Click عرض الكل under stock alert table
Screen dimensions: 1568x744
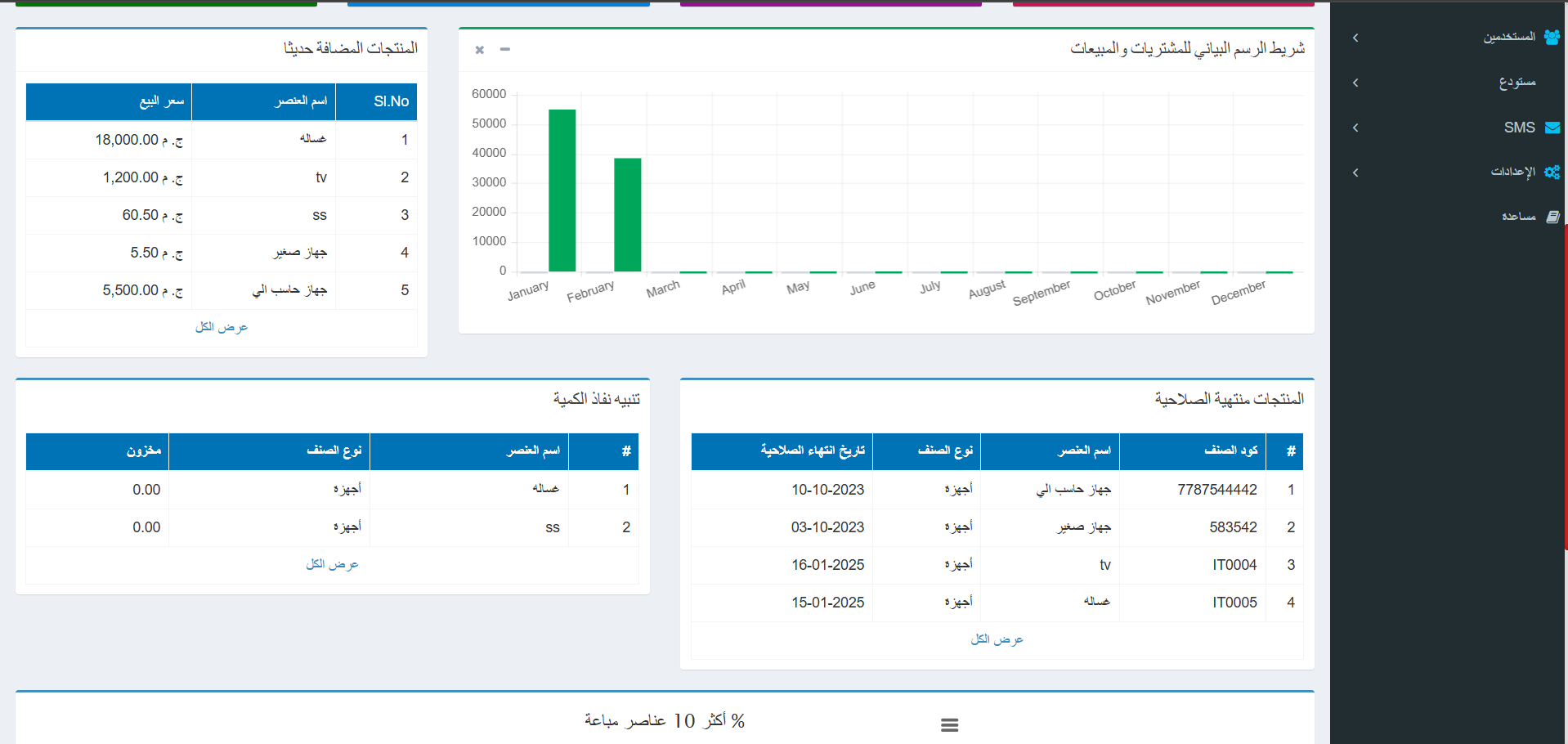tap(332, 564)
